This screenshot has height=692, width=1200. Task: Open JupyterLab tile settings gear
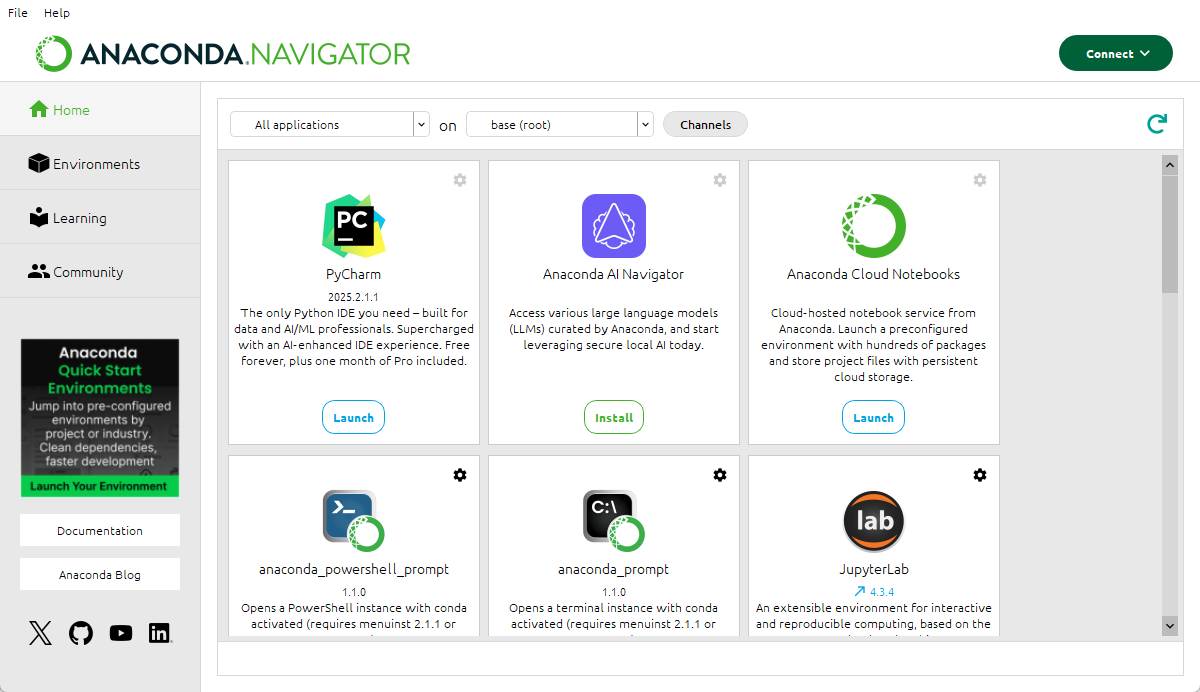[980, 475]
